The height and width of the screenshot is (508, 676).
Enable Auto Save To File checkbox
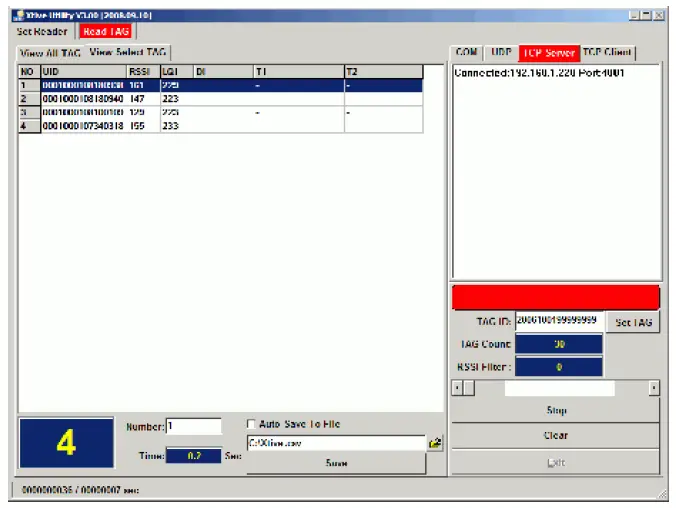pos(251,424)
